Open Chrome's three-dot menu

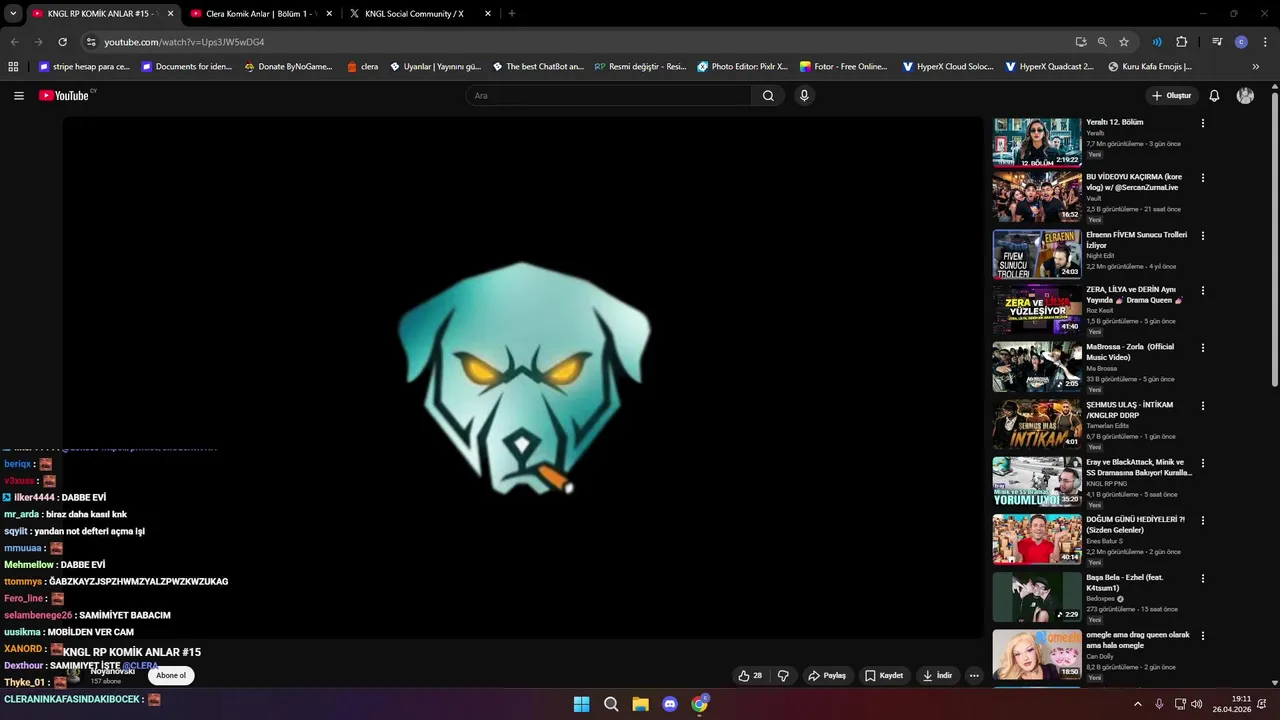1263,42
